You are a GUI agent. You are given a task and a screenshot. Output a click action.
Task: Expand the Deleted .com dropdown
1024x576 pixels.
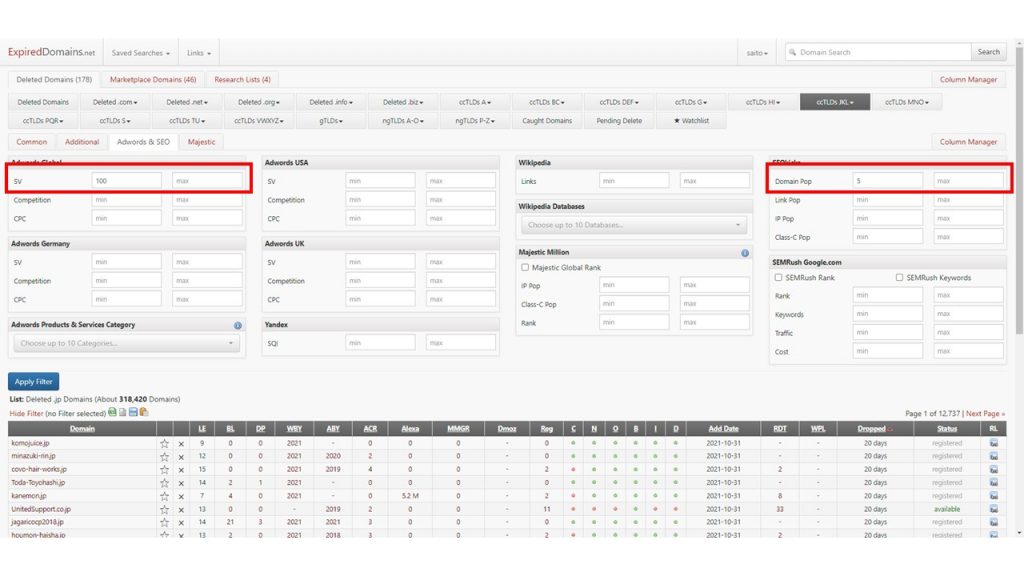click(x=114, y=102)
